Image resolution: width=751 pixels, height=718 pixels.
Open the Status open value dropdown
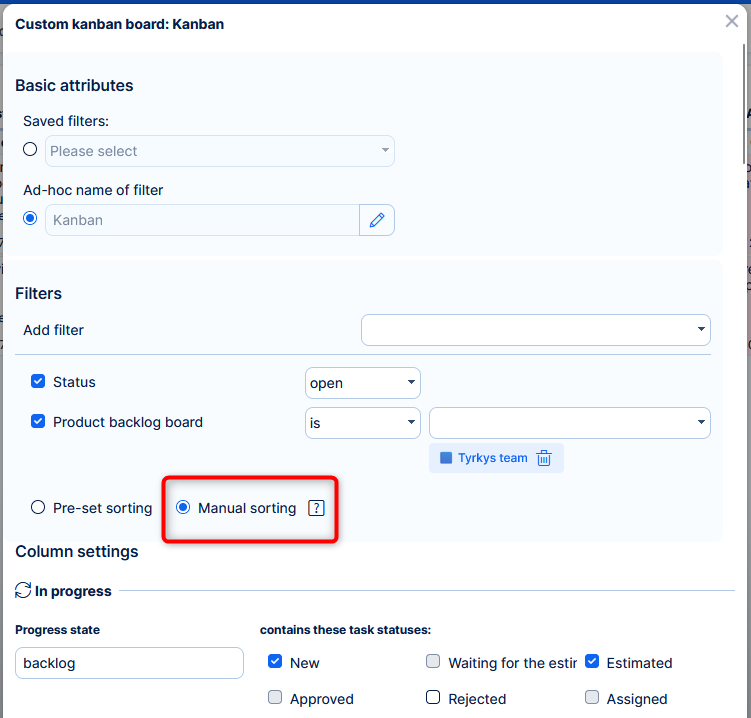click(x=362, y=383)
